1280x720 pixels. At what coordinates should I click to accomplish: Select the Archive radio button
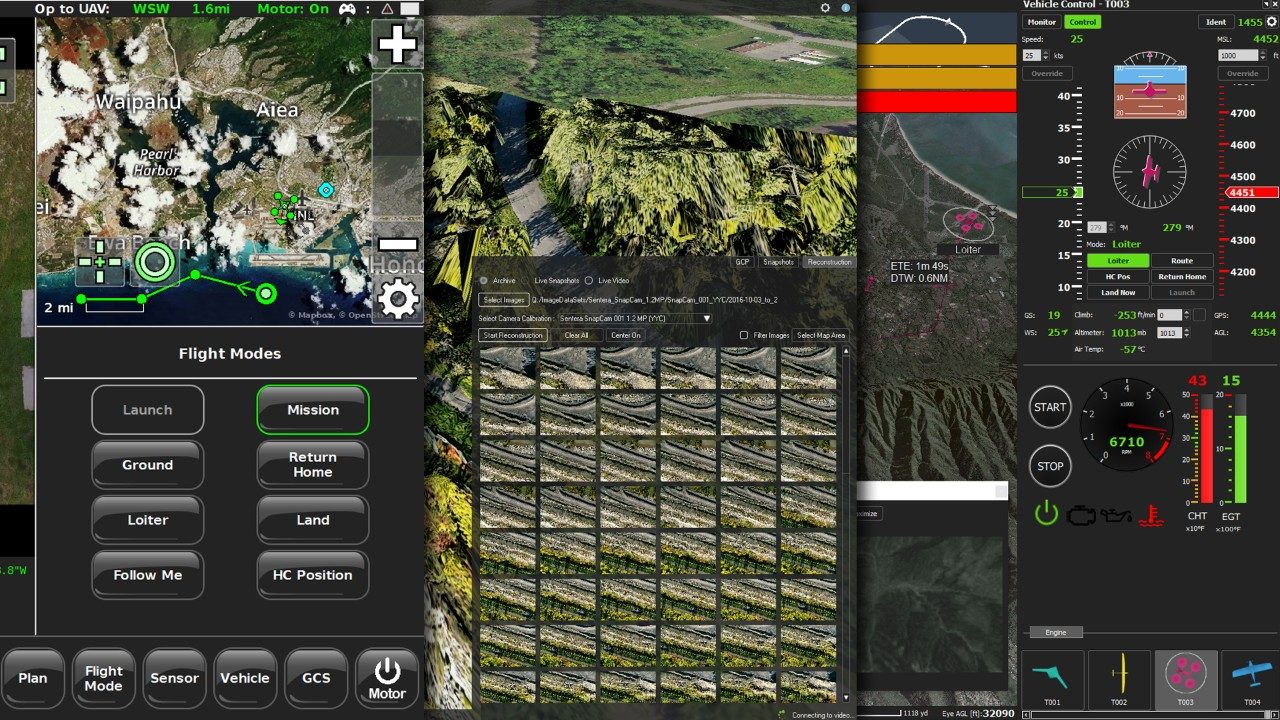[485, 281]
